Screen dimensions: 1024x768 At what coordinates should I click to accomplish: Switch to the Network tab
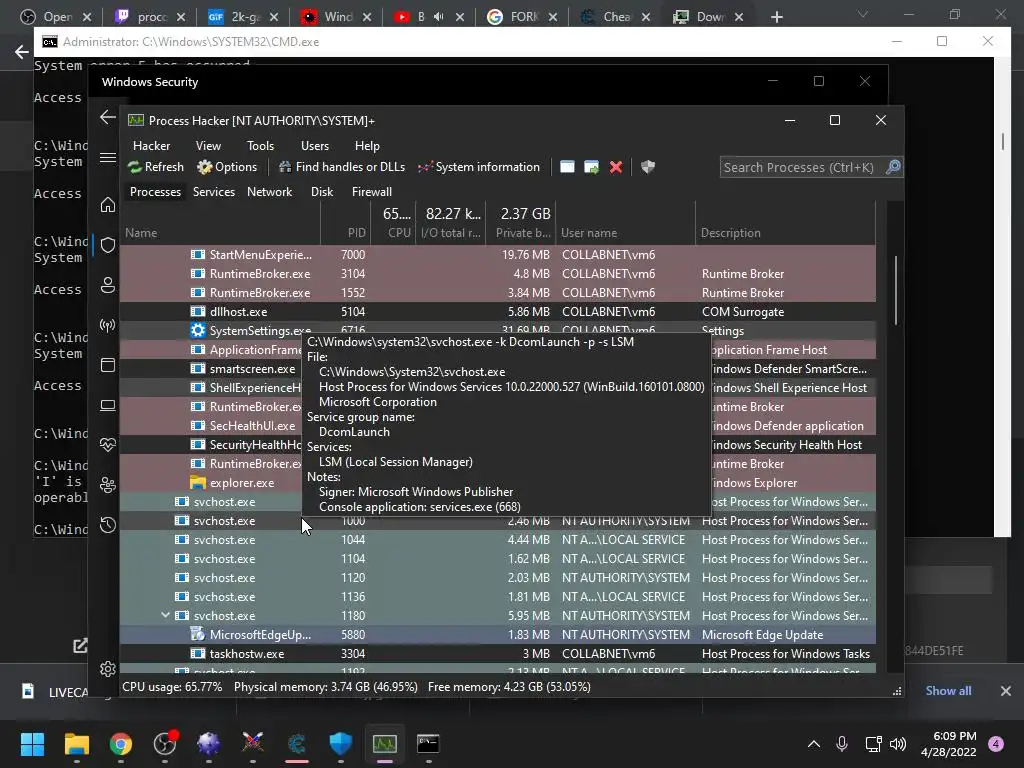pyautogui.click(x=269, y=192)
